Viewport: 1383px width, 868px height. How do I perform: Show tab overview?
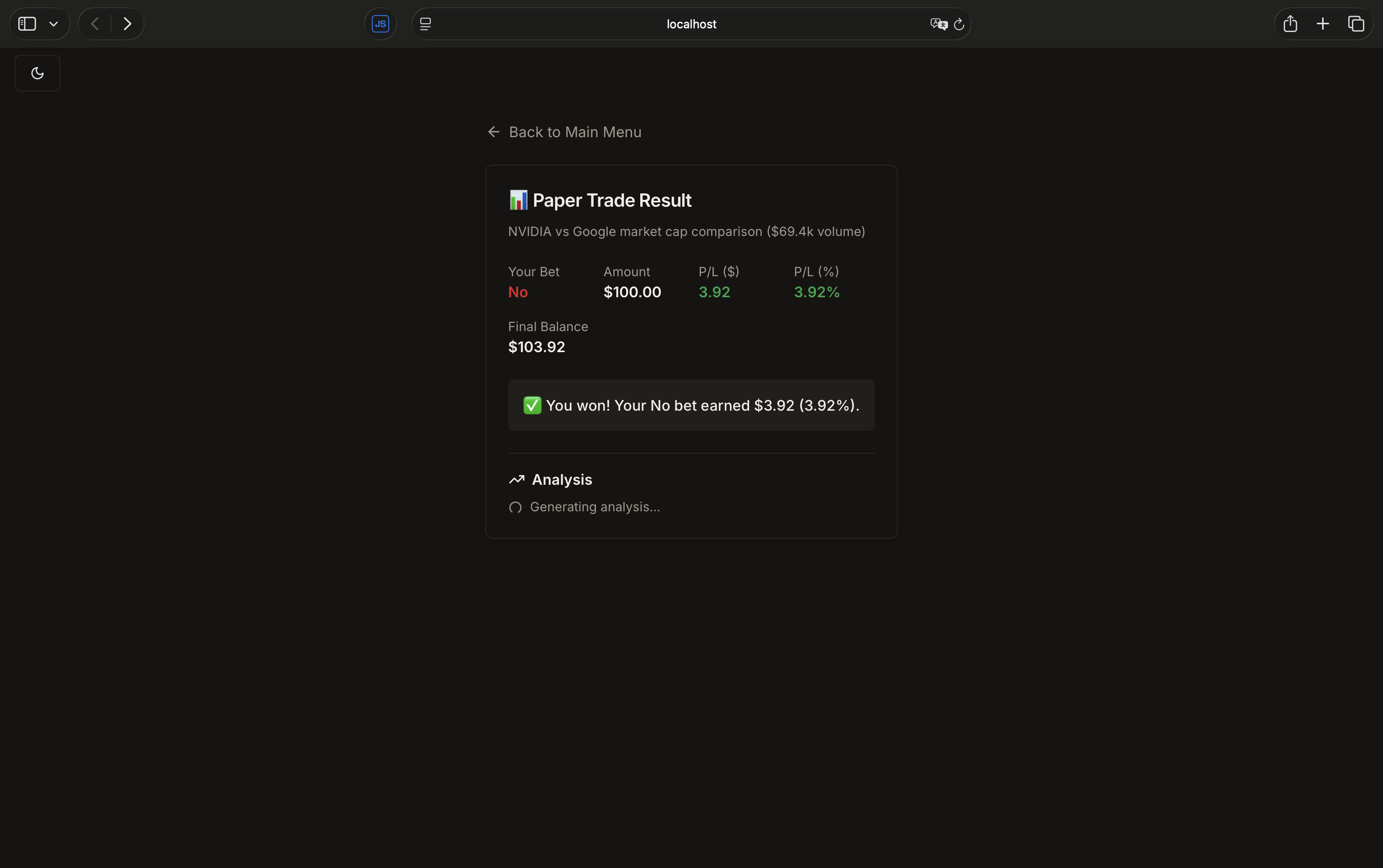tap(1356, 23)
